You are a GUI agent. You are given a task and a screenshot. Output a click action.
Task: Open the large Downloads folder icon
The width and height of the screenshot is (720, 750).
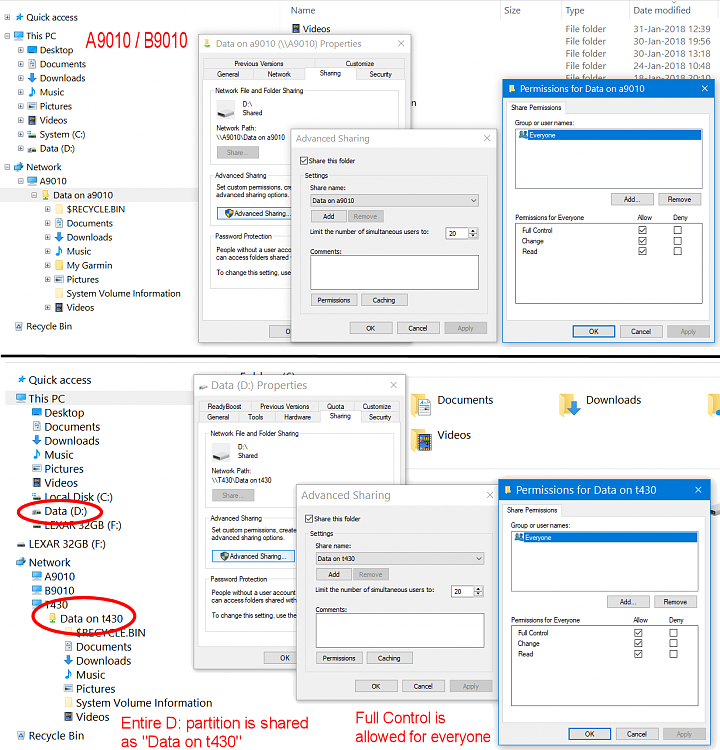click(x=569, y=405)
